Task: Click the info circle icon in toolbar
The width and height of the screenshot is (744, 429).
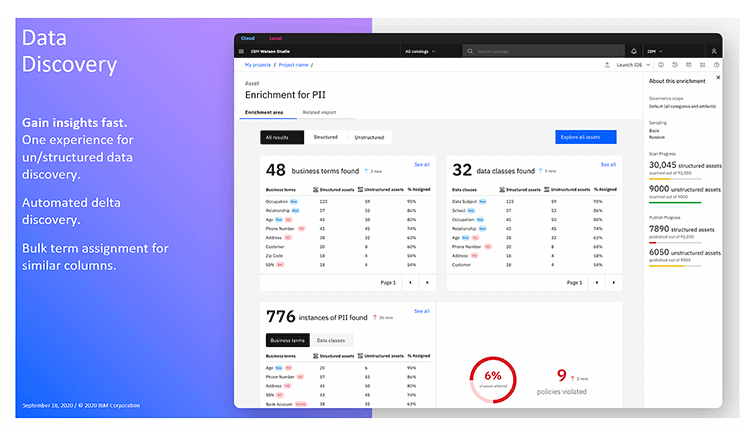Action: (660, 65)
